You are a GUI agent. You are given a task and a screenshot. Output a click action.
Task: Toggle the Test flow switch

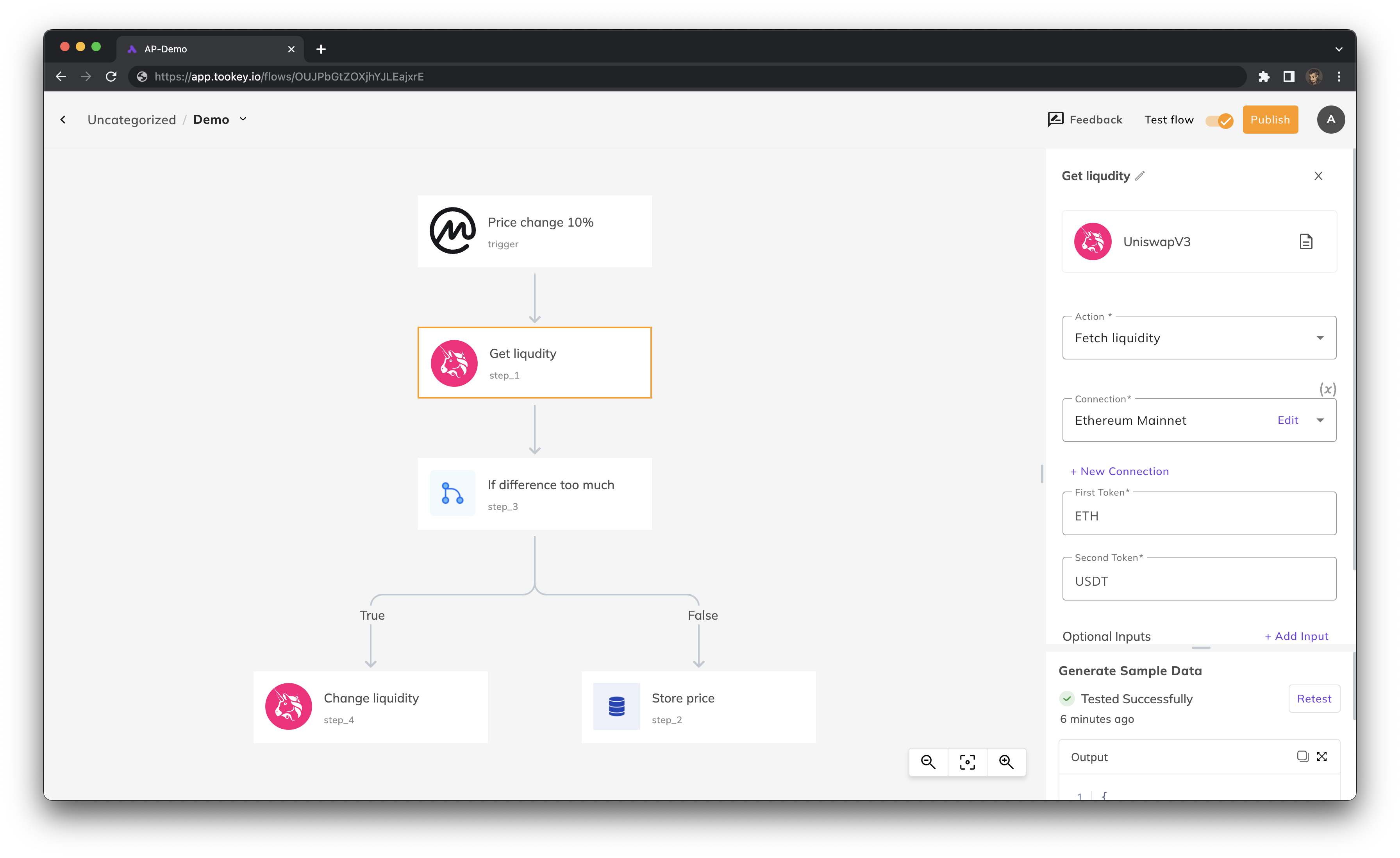(x=1219, y=120)
